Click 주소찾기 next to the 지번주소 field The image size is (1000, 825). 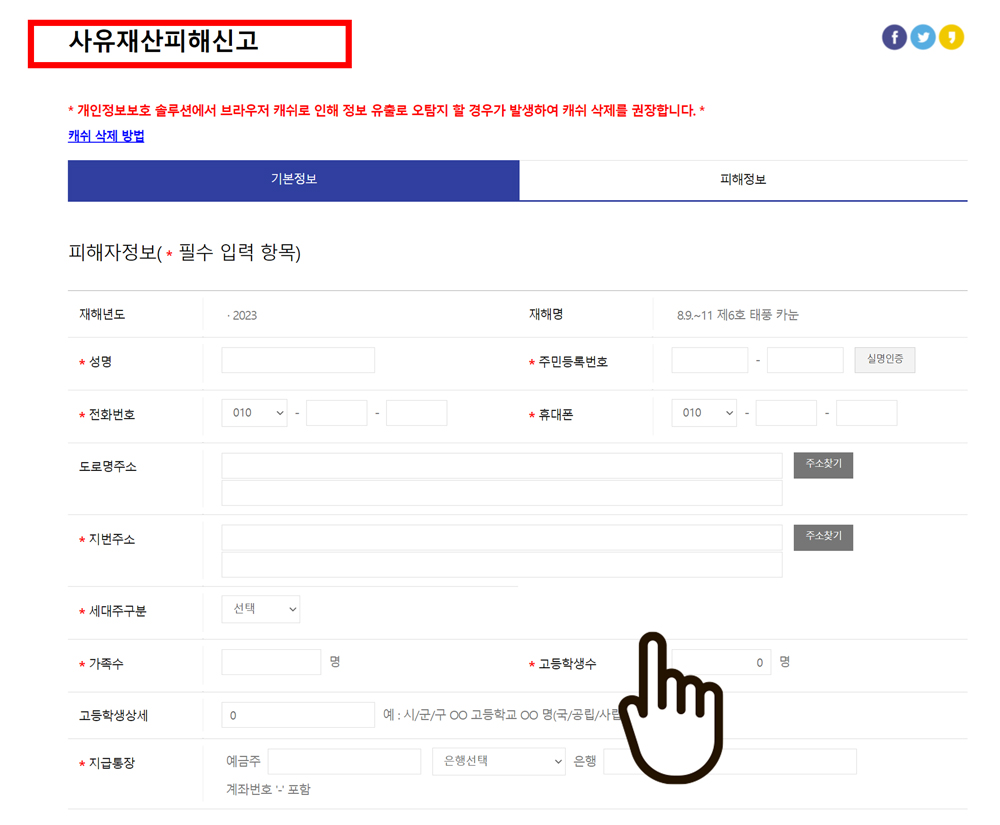click(x=822, y=537)
